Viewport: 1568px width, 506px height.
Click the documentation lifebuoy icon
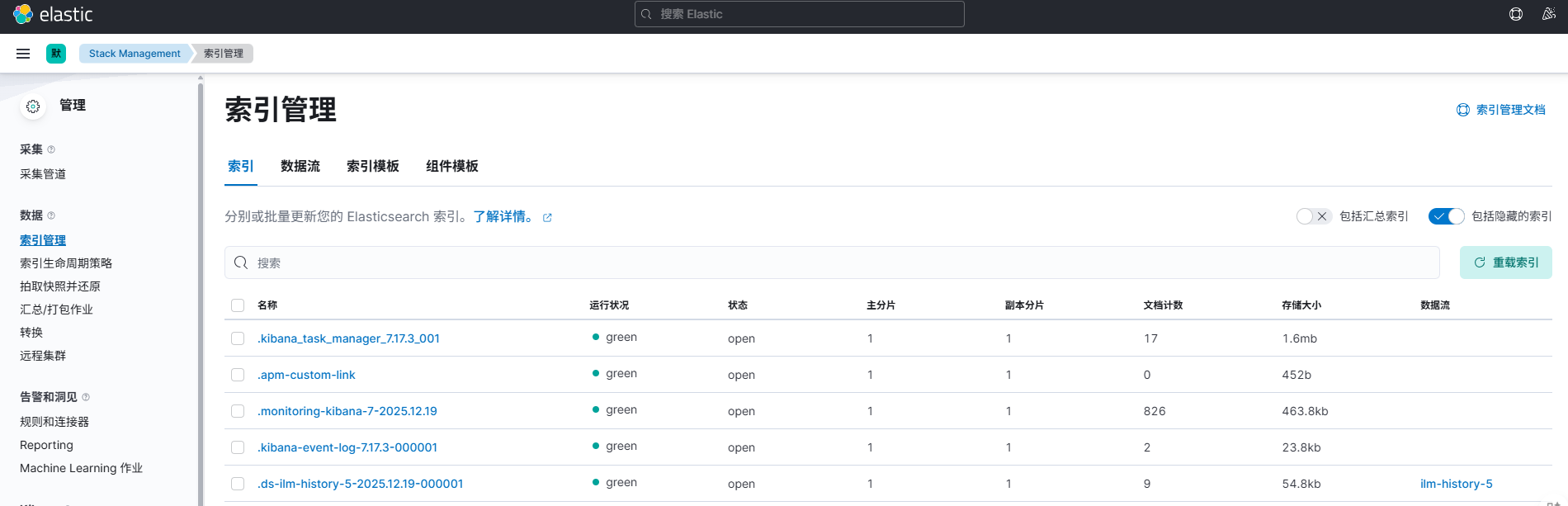click(x=1463, y=110)
